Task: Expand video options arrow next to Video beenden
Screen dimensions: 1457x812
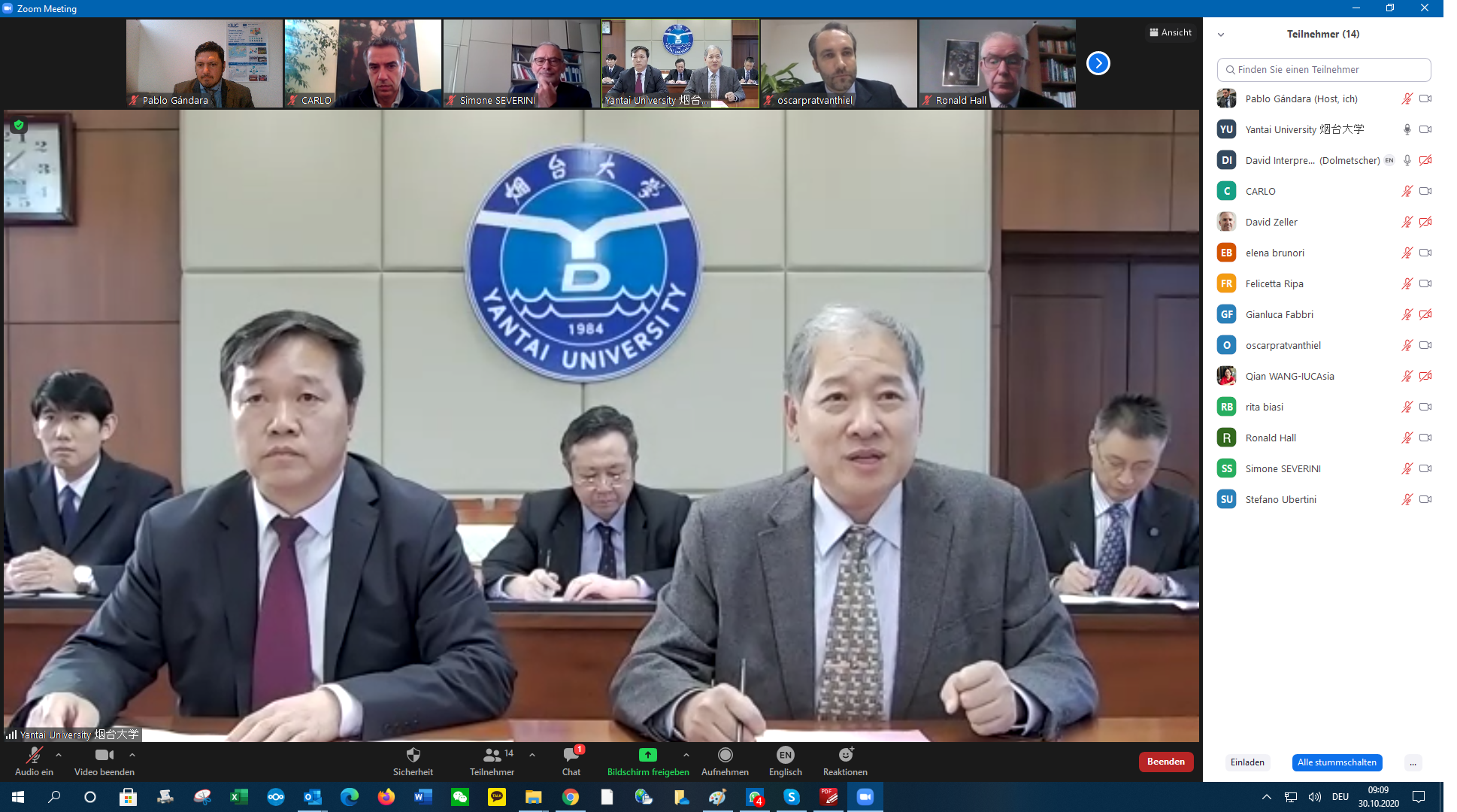Action: (x=132, y=755)
